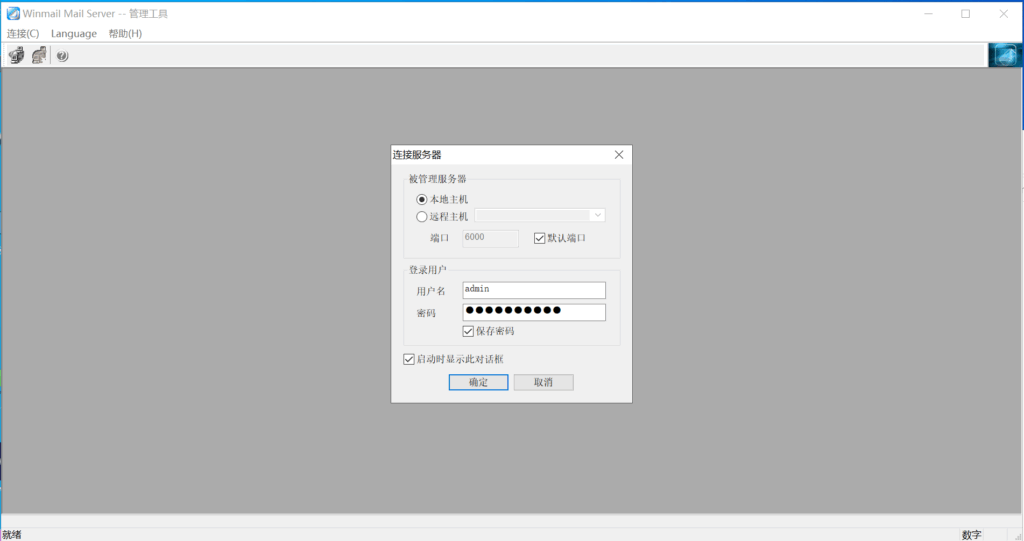
Task: Toggle the 启动时显示此对话框 checkbox
Action: (409, 359)
